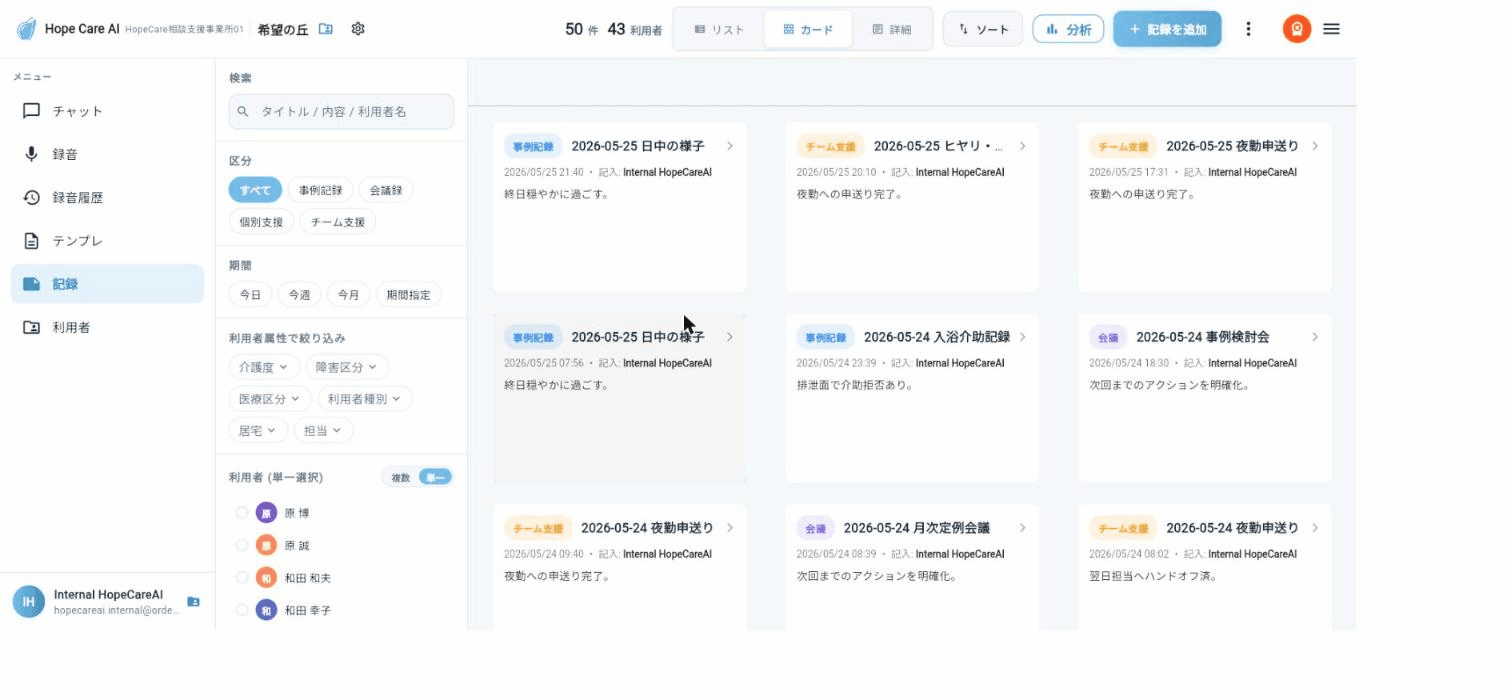Open the チャット menu item
This screenshot has width=1507, height=700.
[107, 111]
